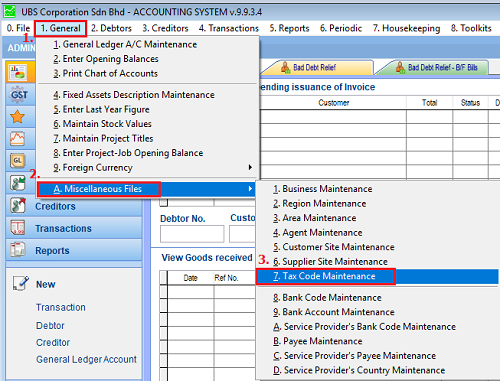Image resolution: width=500 pixels, height=381 pixels.
Task: Click the Reports icon in the sidebar
Action: point(18,250)
